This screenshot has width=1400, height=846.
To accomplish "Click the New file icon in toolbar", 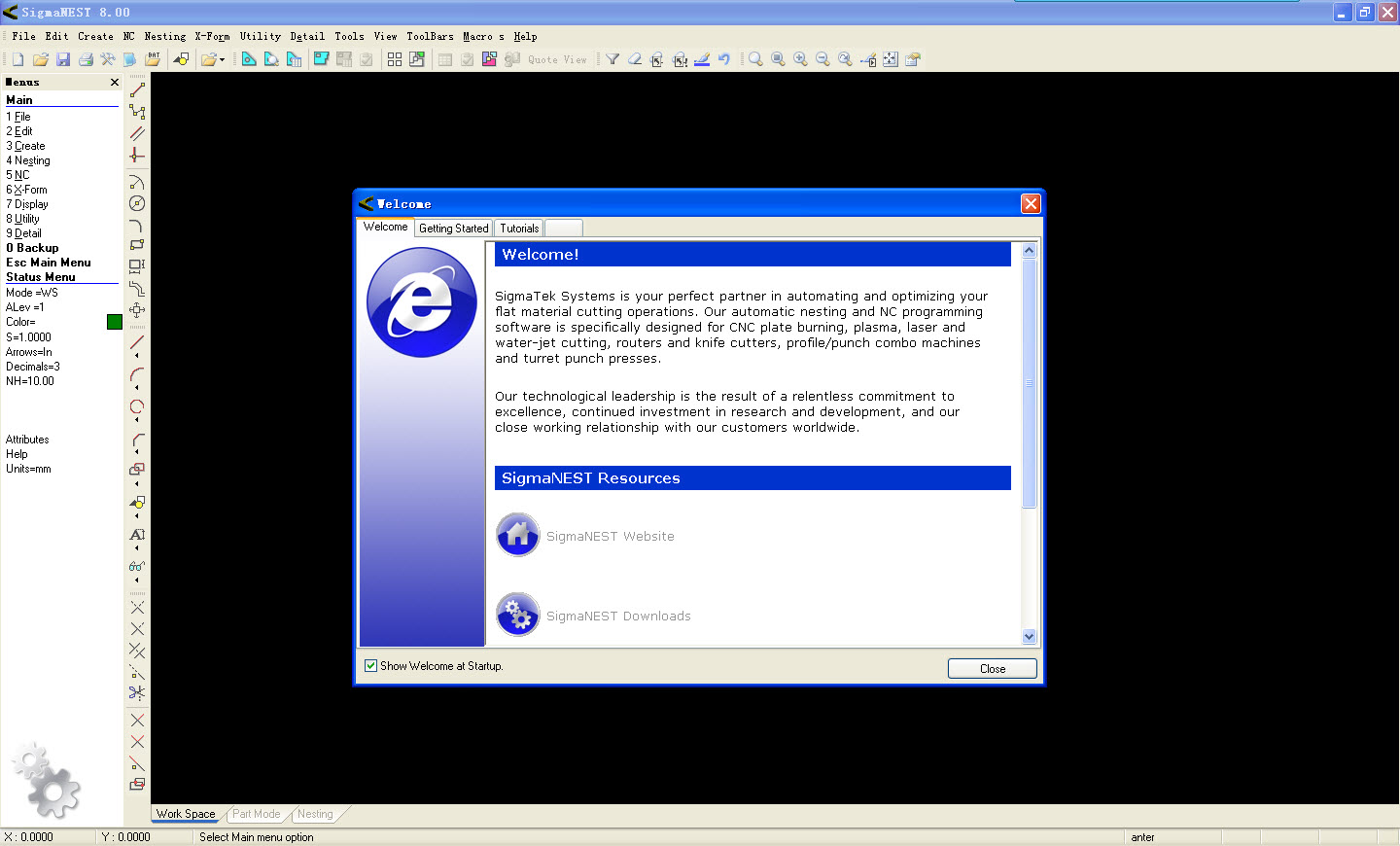I will (17, 59).
